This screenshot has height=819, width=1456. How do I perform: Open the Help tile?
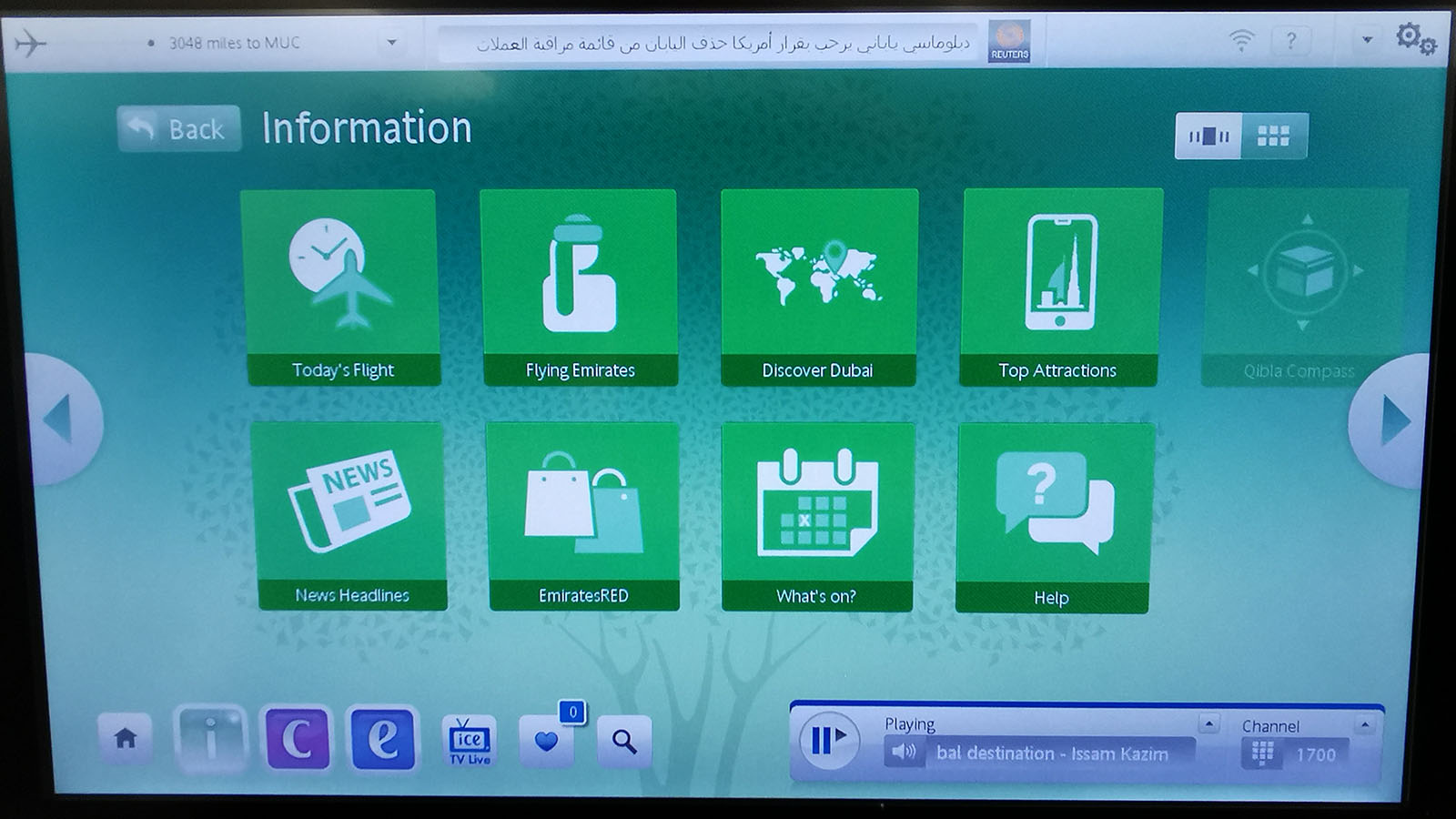(1054, 518)
